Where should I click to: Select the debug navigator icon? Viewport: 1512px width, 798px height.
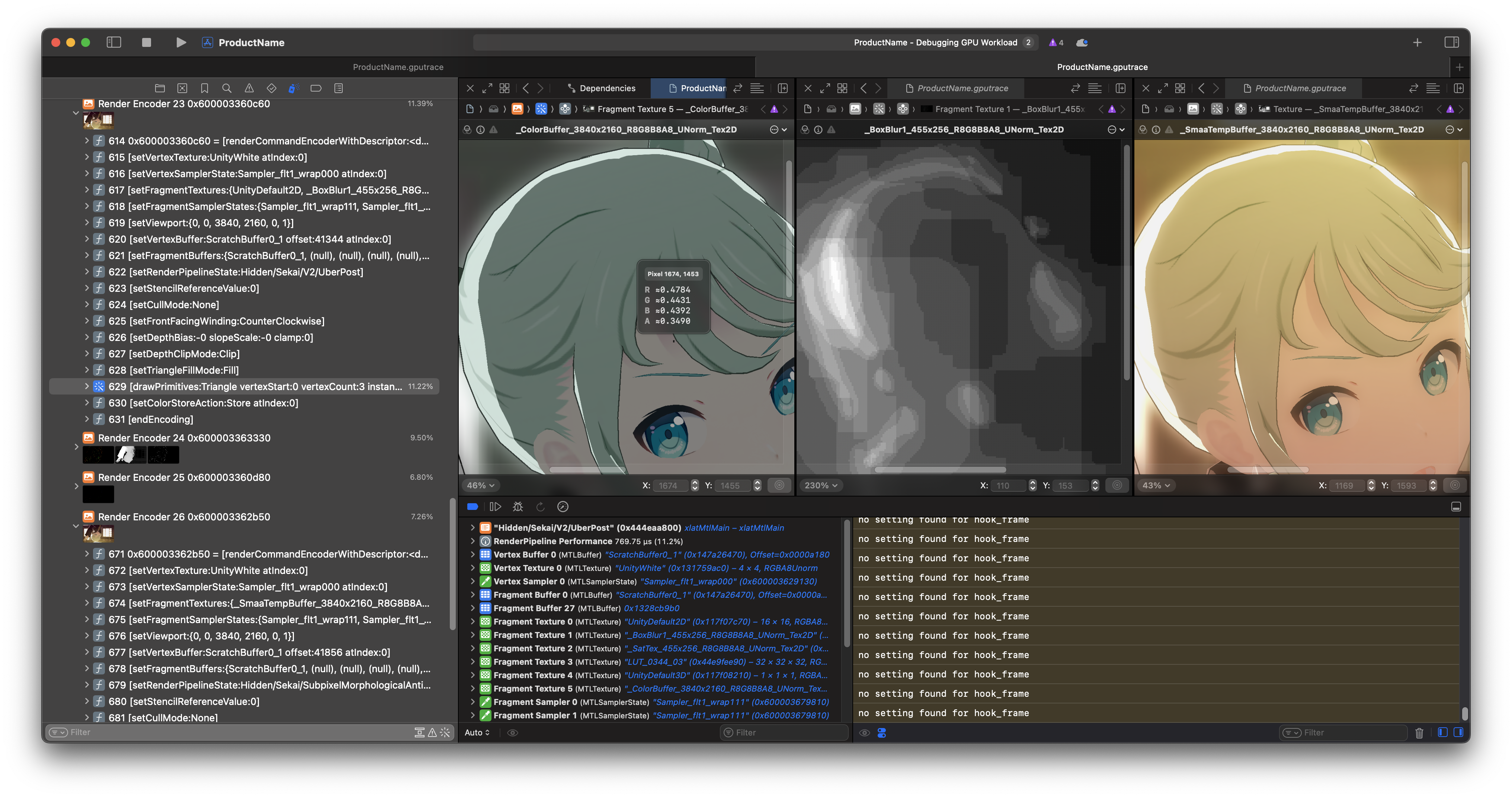294,88
